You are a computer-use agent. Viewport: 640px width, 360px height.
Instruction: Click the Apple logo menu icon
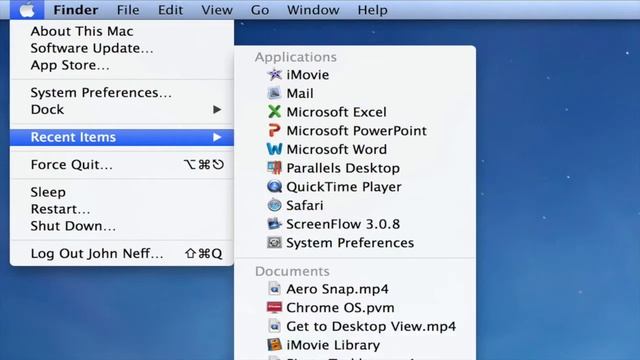[27, 9]
